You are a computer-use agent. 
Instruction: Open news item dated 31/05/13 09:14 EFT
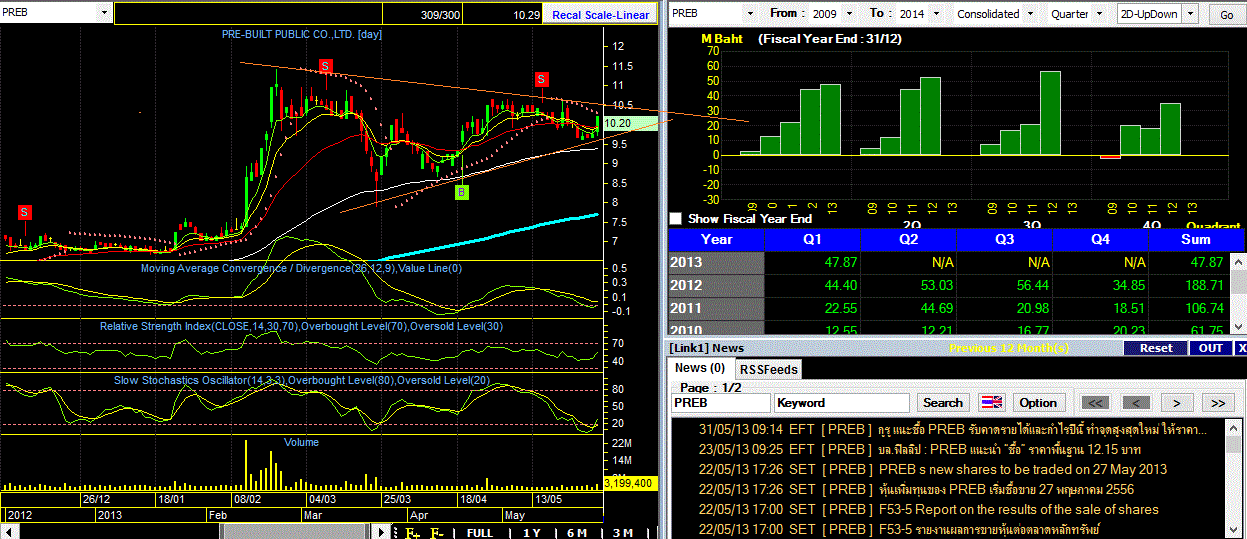pos(953,429)
